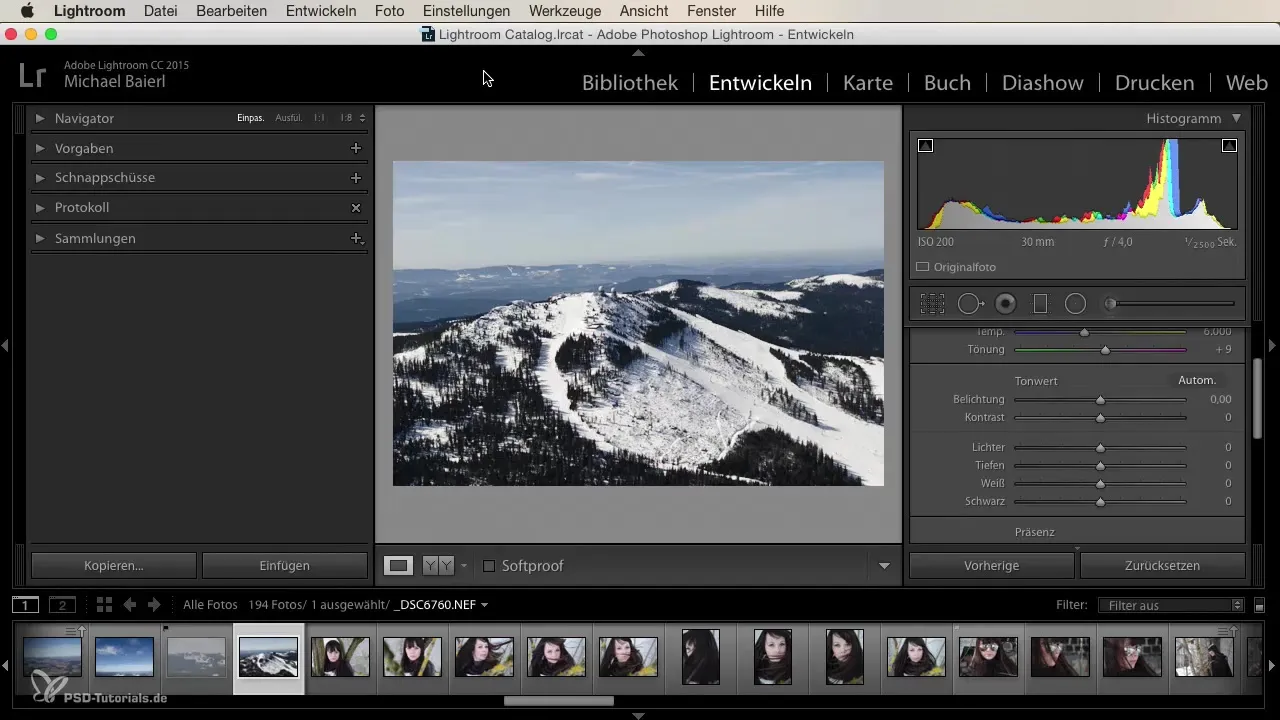The height and width of the screenshot is (720, 1280).
Task: Switch to the Drucken module
Action: [x=1155, y=83]
